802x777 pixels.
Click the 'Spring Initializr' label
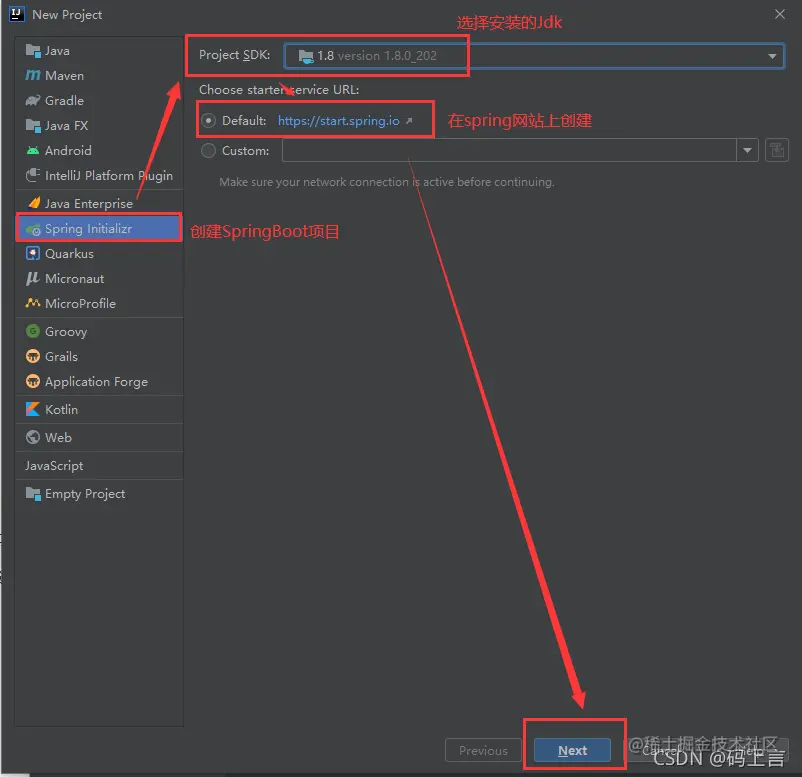pyautogui.click(x=88, y=229)
